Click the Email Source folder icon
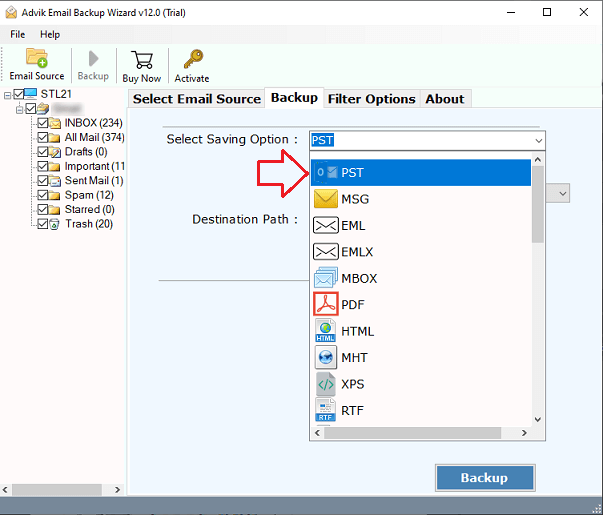The height and width of the screenshot is (515, 603). (37, 58)
